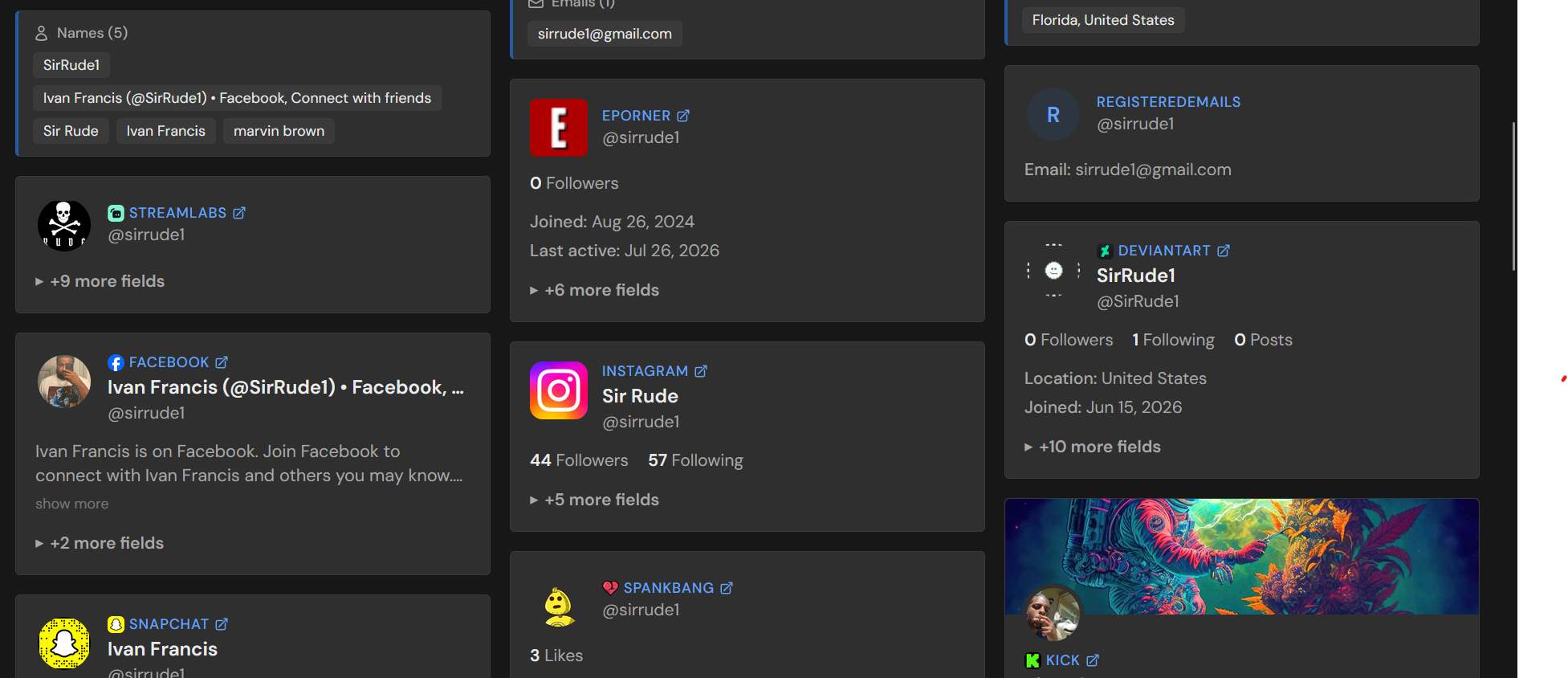
Task: Open the REGISTEREDEMAILS source link
Action: [1168, 102]
